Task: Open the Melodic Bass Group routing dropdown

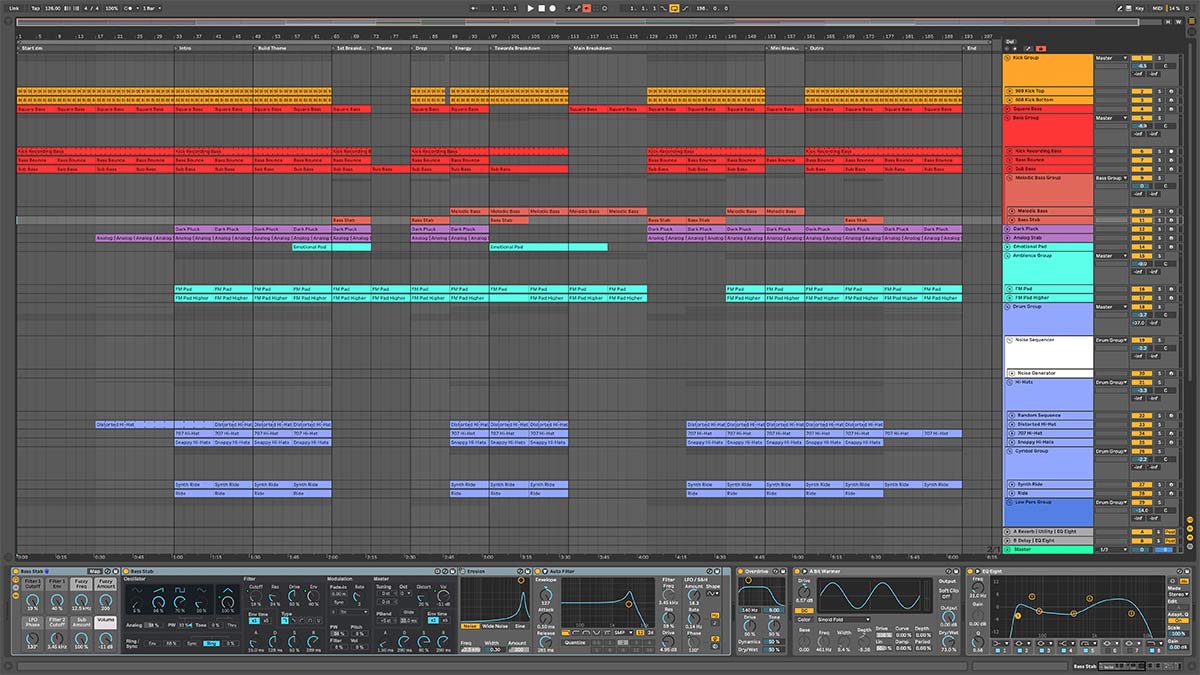Action: coord(1109,178)
